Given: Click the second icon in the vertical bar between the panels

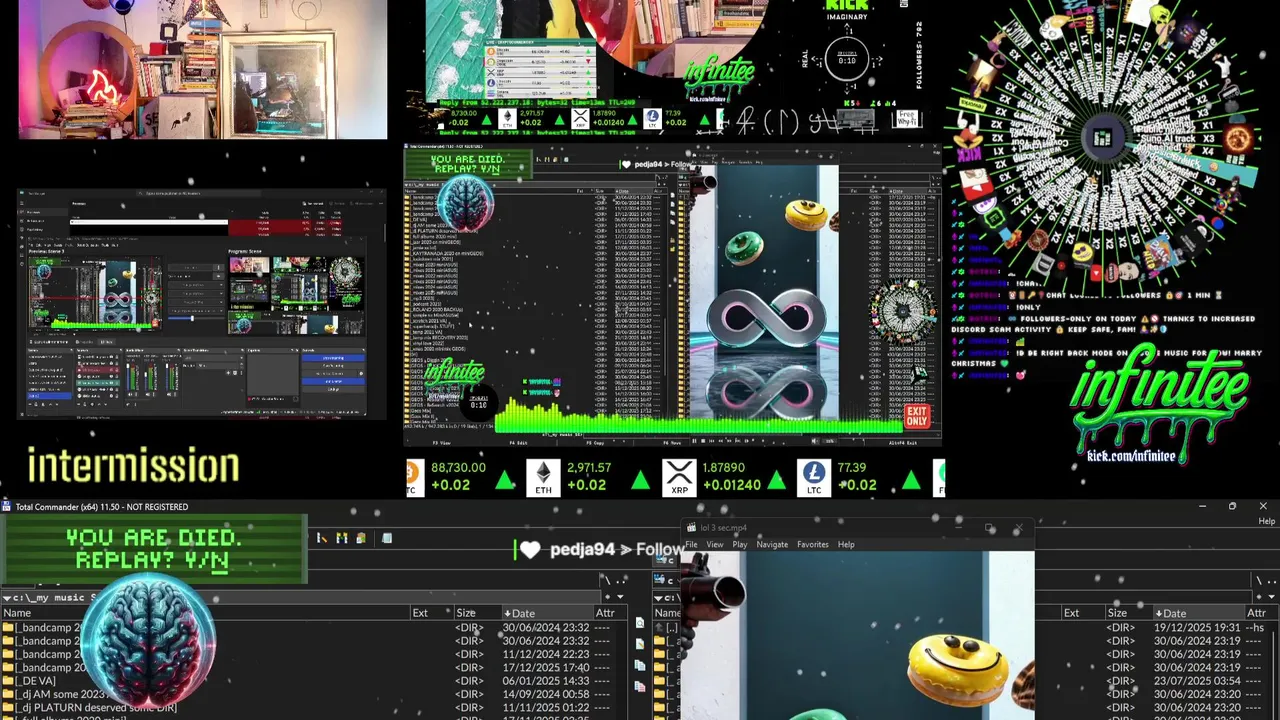Looking at the screenshot, I should [x=640, y=643].
